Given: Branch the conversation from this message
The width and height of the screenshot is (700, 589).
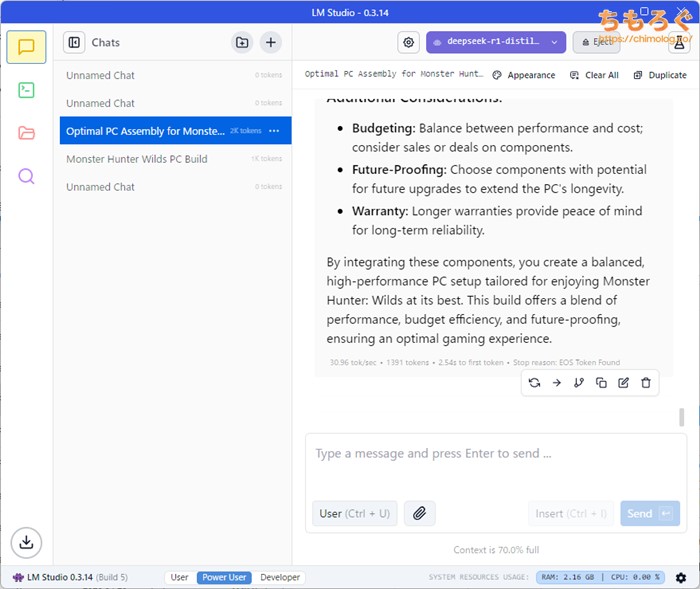Looking at the screenshot, I should (579, 383).
